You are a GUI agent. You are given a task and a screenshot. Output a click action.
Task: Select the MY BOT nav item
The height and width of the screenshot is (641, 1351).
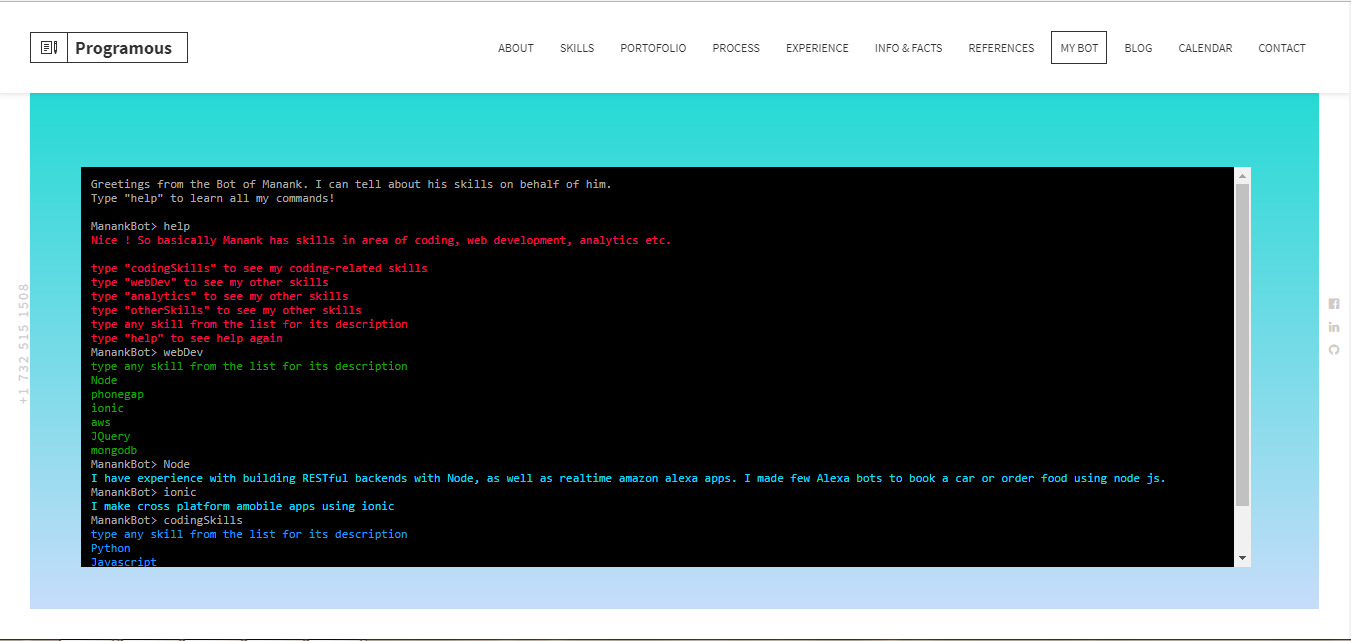pyautogui.click(x=1079, y=48)
